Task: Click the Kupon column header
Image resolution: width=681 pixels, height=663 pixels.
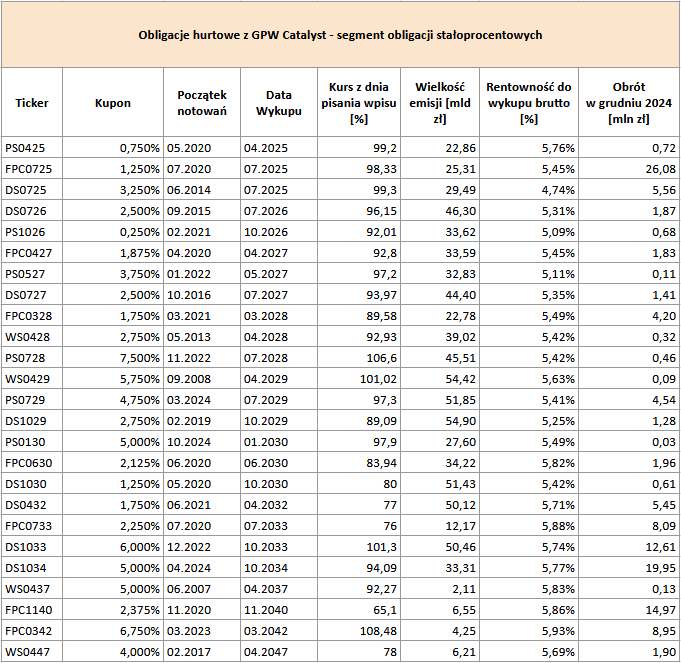Action: coord(113,103)
